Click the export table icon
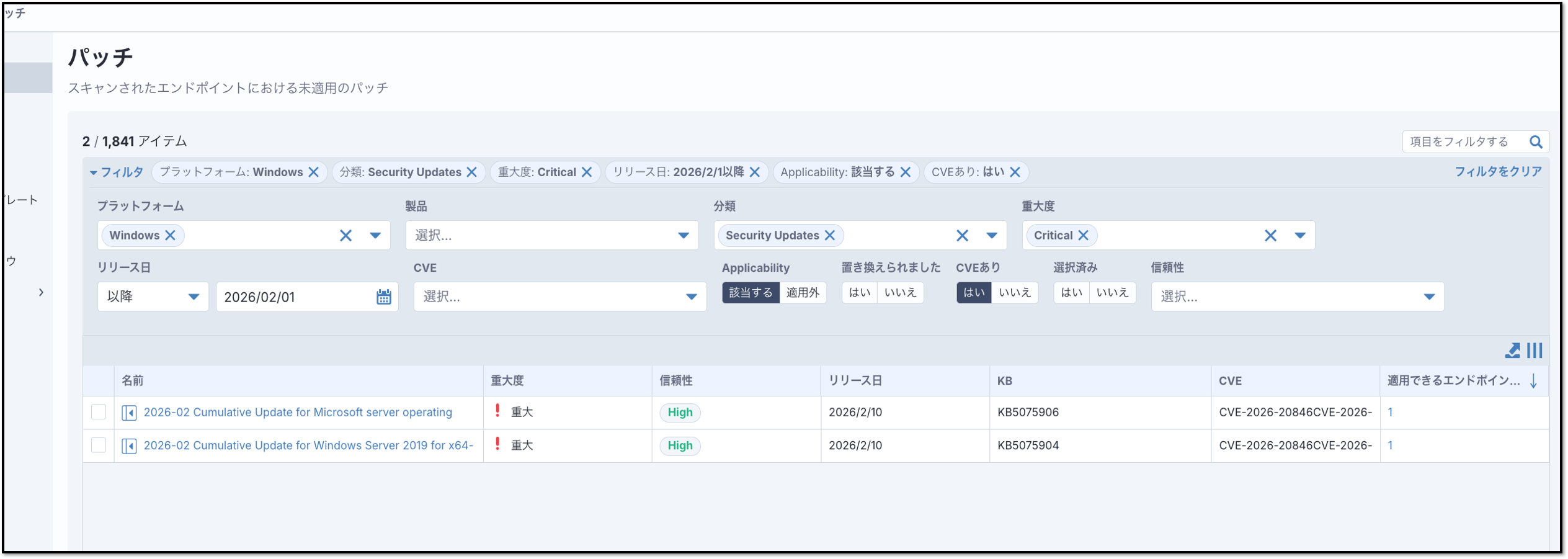The height and width of the screenshot is (559, 1568). click(1512, 351)
